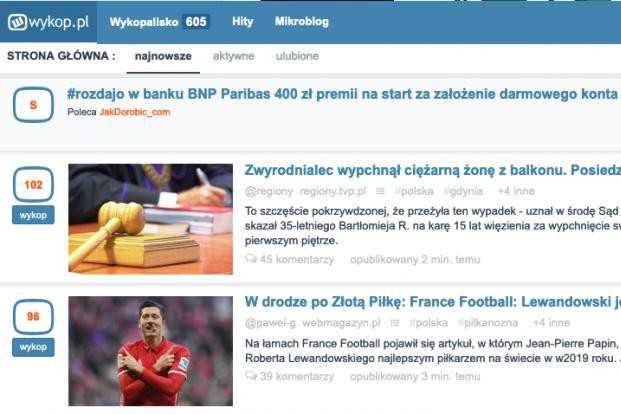Switch to the aktywne tab
Viewport: 621px width, 414px height.
pyautogui.click(x=234, y=56)
